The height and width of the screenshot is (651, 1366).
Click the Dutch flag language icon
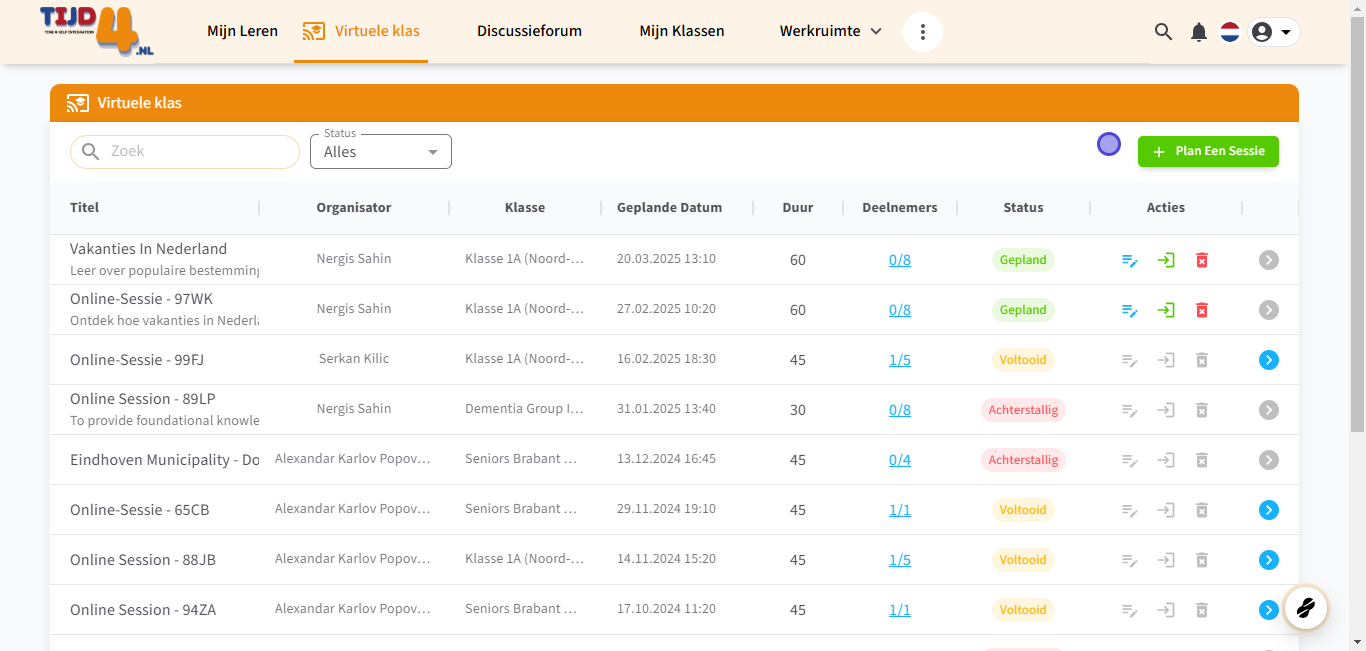pos(1230,32)
